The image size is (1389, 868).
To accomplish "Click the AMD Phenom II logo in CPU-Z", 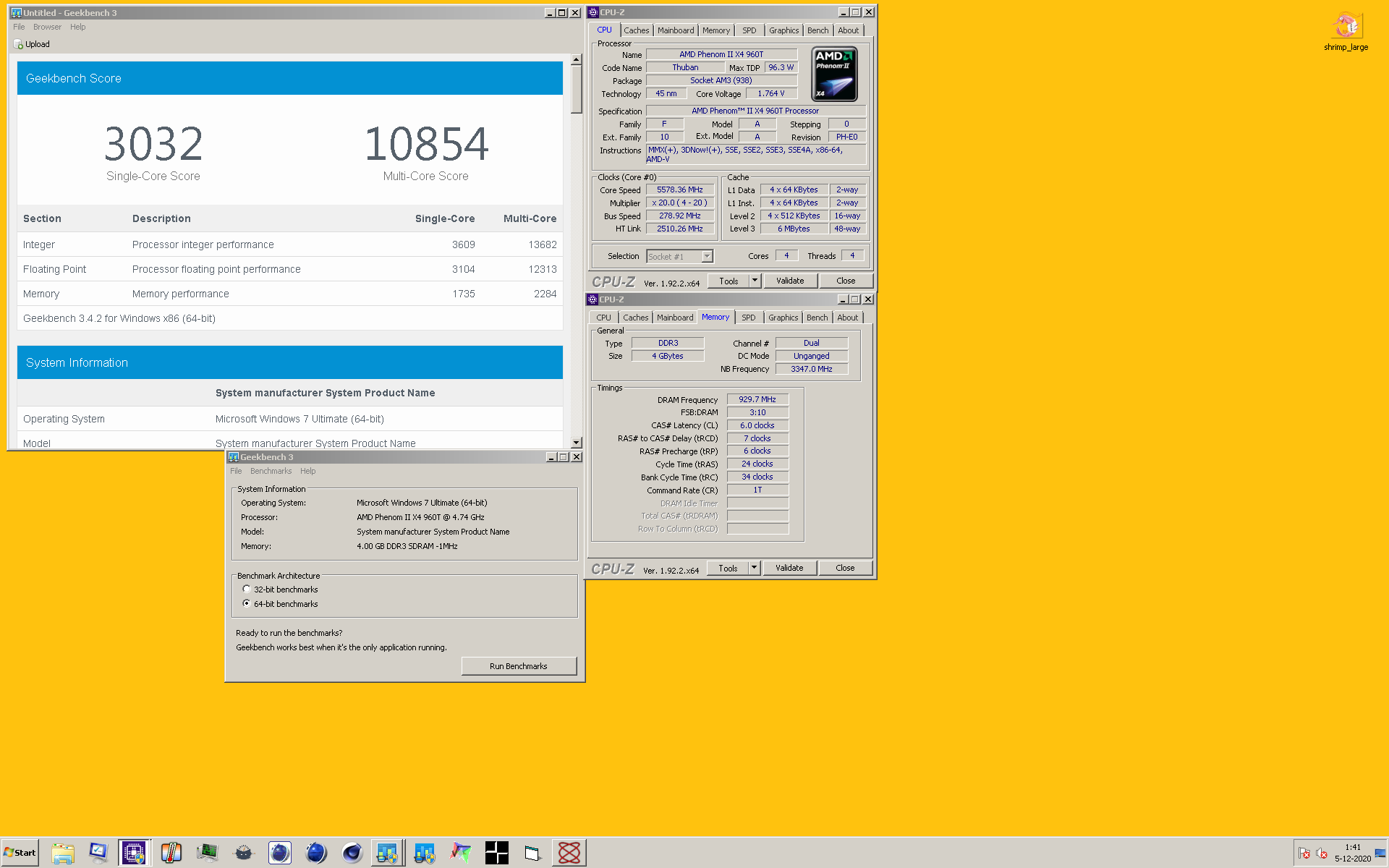I will [x=835, y=74].
